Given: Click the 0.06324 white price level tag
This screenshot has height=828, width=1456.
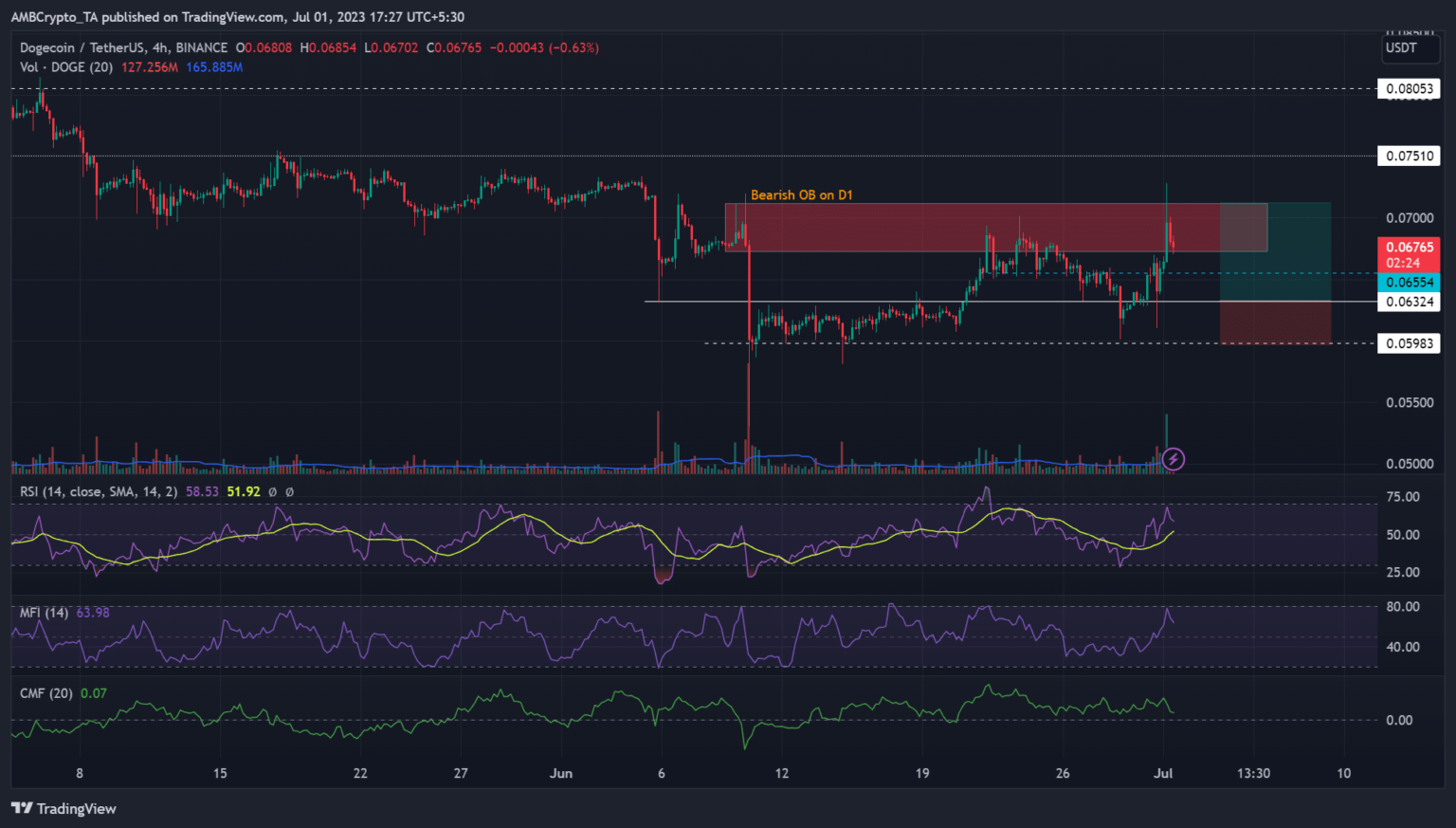Looking at the screenshot, I should pos(1409,302).
